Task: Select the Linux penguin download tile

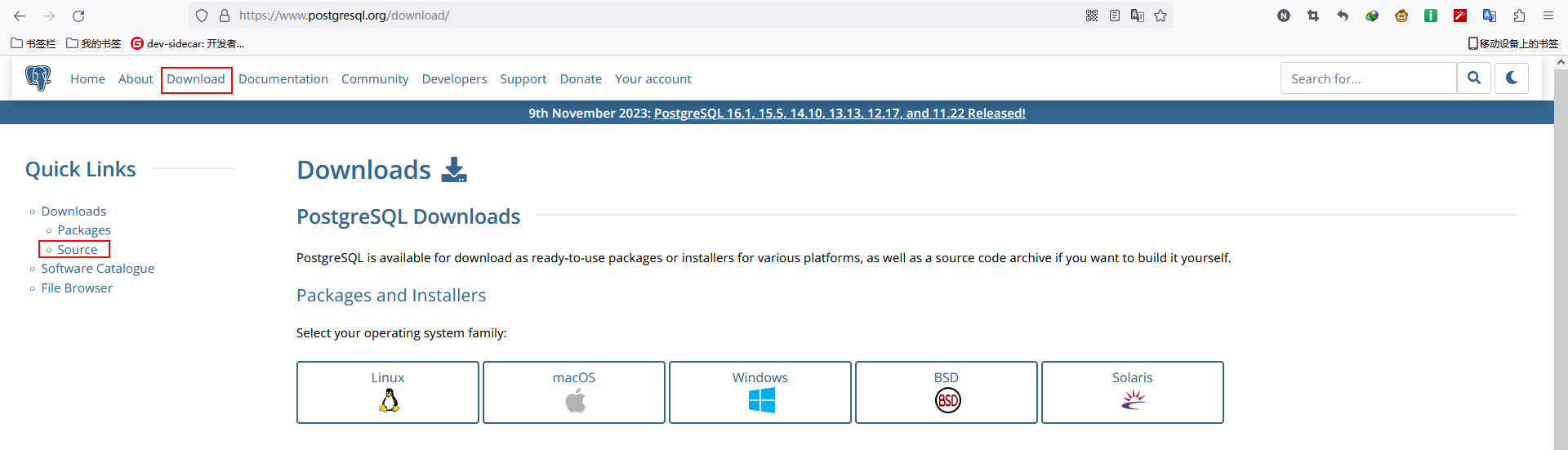Action: pyautogui.click(x=388, y=392)
